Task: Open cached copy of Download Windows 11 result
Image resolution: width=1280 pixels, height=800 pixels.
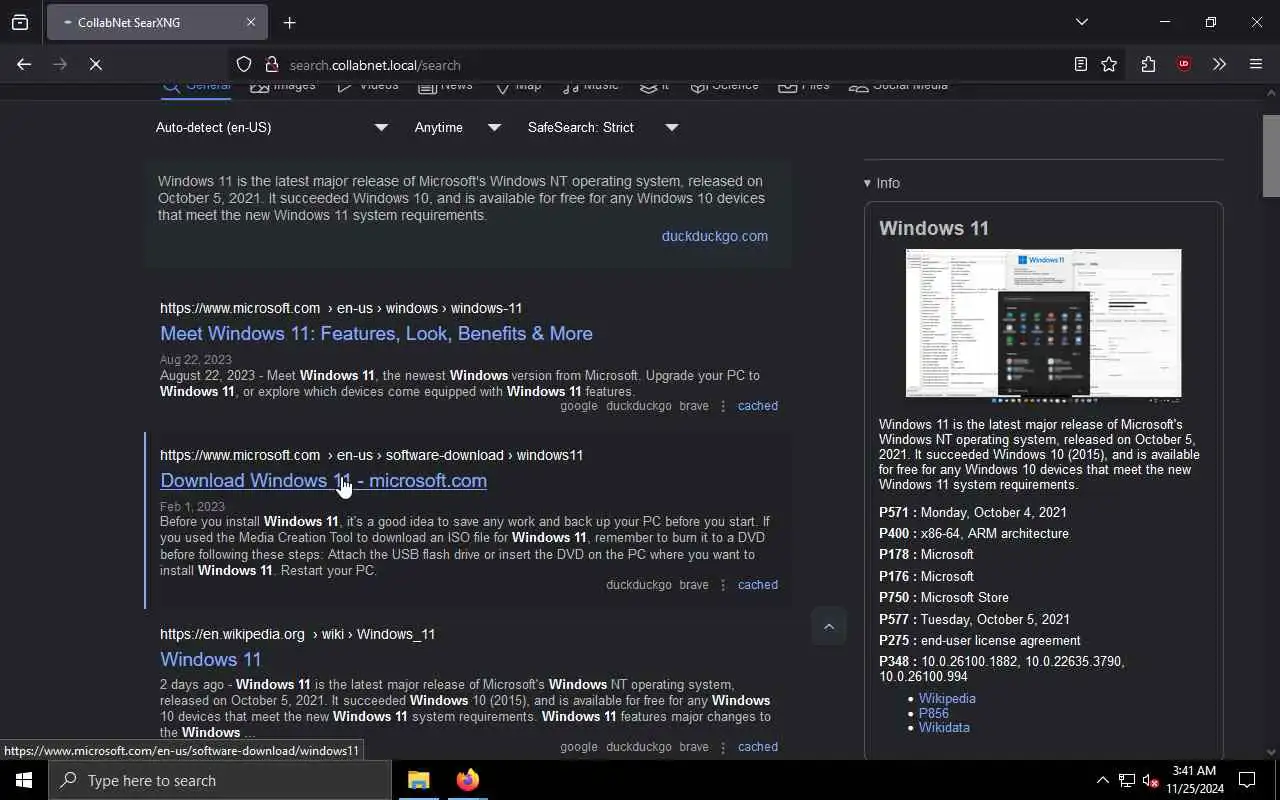Action: pyautogui.click(x=757, y=585)
